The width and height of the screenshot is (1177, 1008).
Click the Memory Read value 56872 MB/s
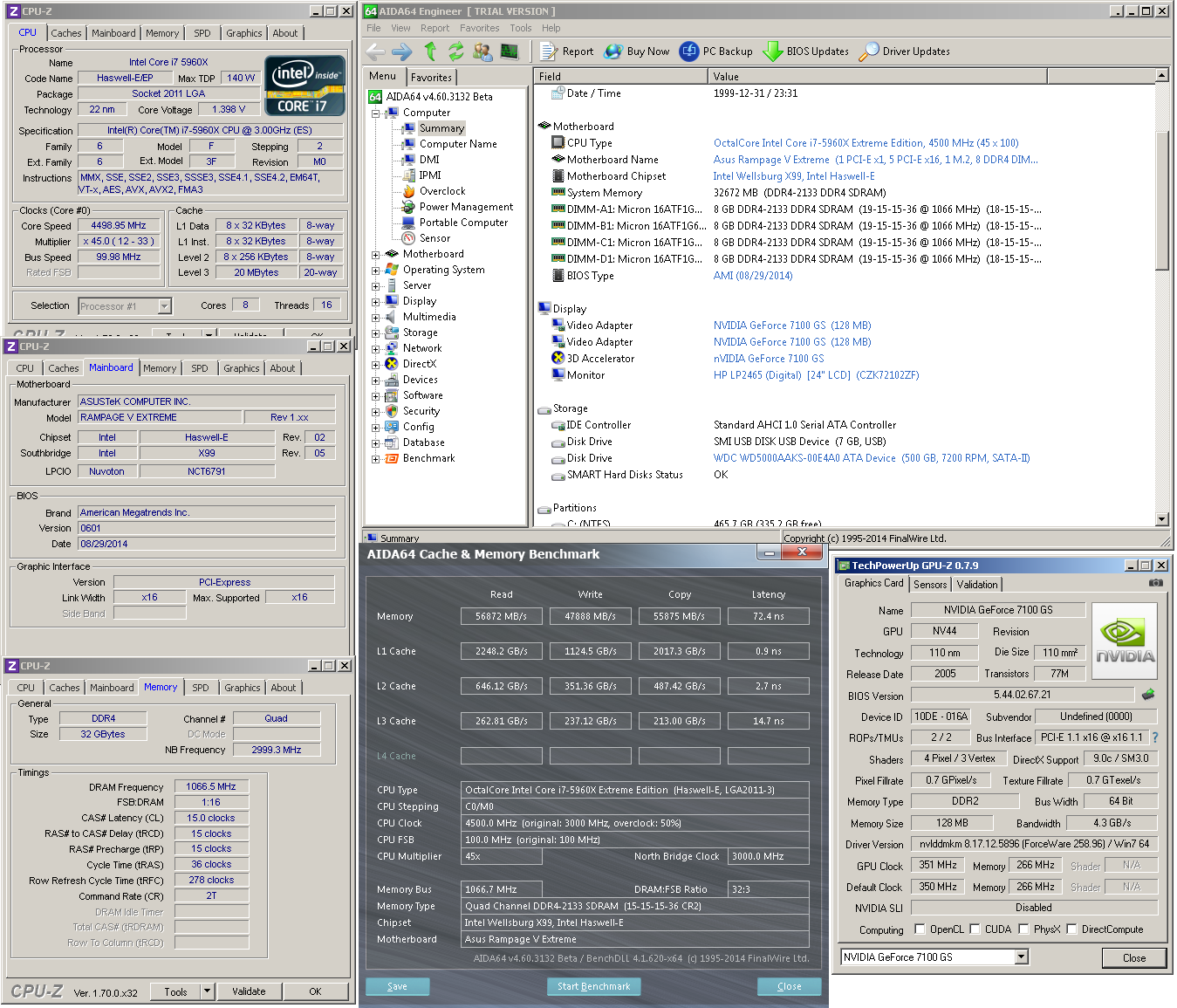(501, 616)
